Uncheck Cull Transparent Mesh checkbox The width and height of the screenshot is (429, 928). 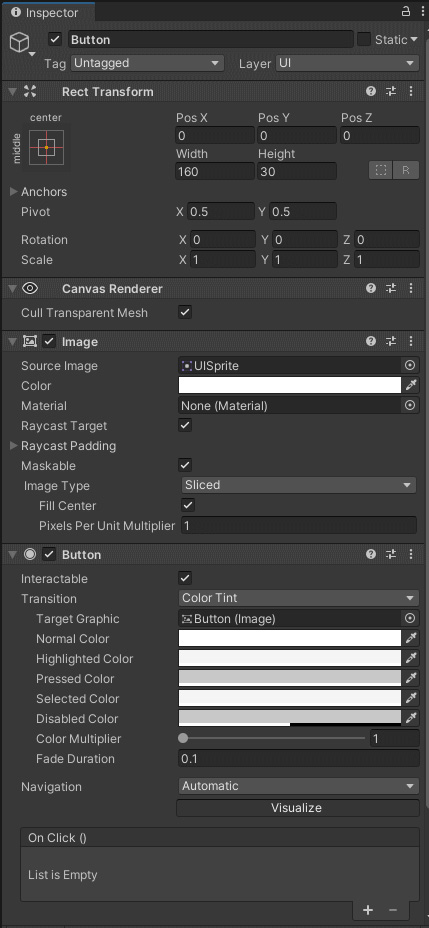(x=185, y=312)
